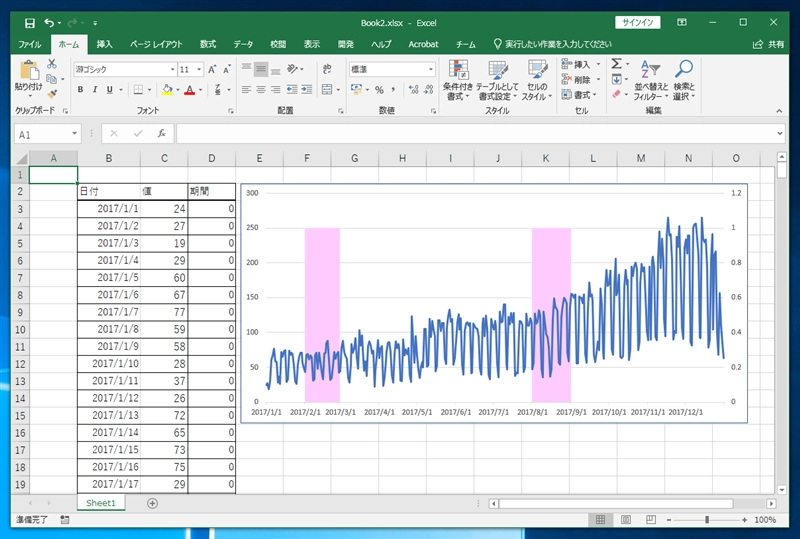Click the red font color swatch
The image size is (800, 539).
190,90
